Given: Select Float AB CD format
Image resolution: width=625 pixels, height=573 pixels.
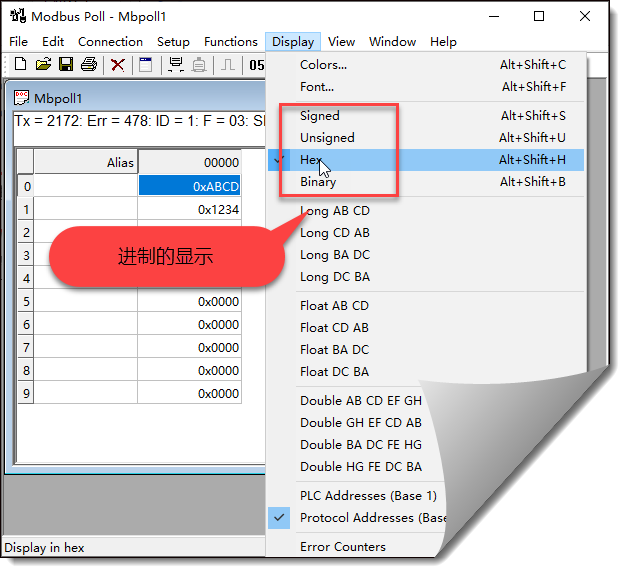Looking at the screenshot, I should pyautogui.click(x=426, y=306).
